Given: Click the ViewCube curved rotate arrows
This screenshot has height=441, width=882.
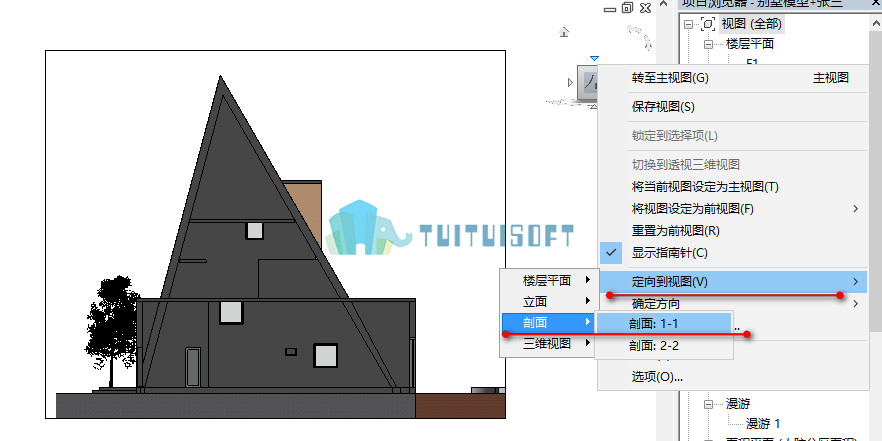Looking at the screenshot, I should click(x=640, y=37).
